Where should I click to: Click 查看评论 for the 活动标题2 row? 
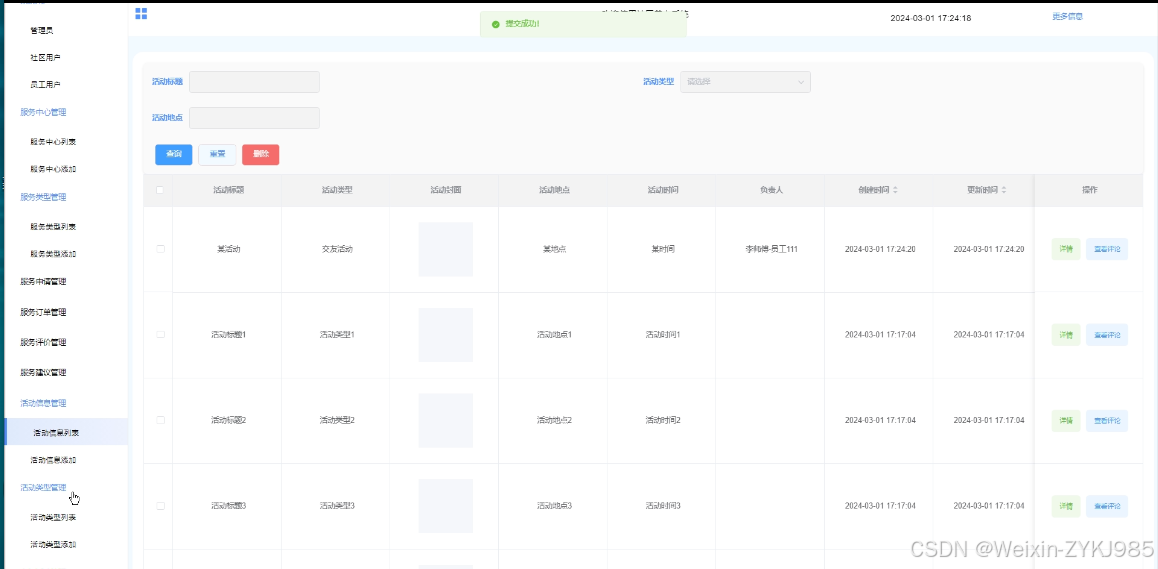click(x=1107, y=420)
